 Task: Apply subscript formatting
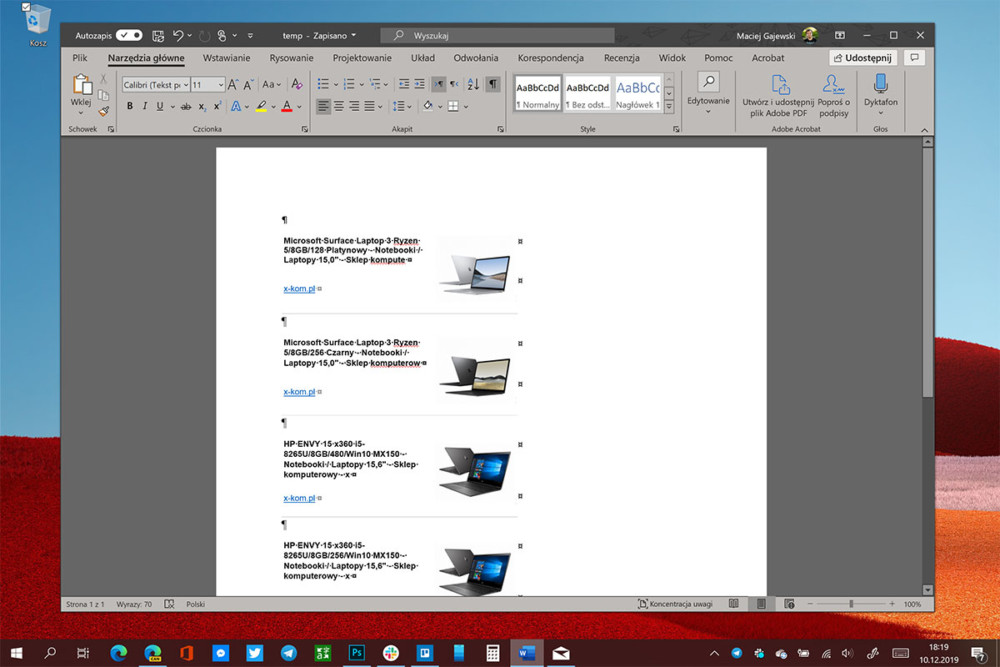(x=202, y=106)
